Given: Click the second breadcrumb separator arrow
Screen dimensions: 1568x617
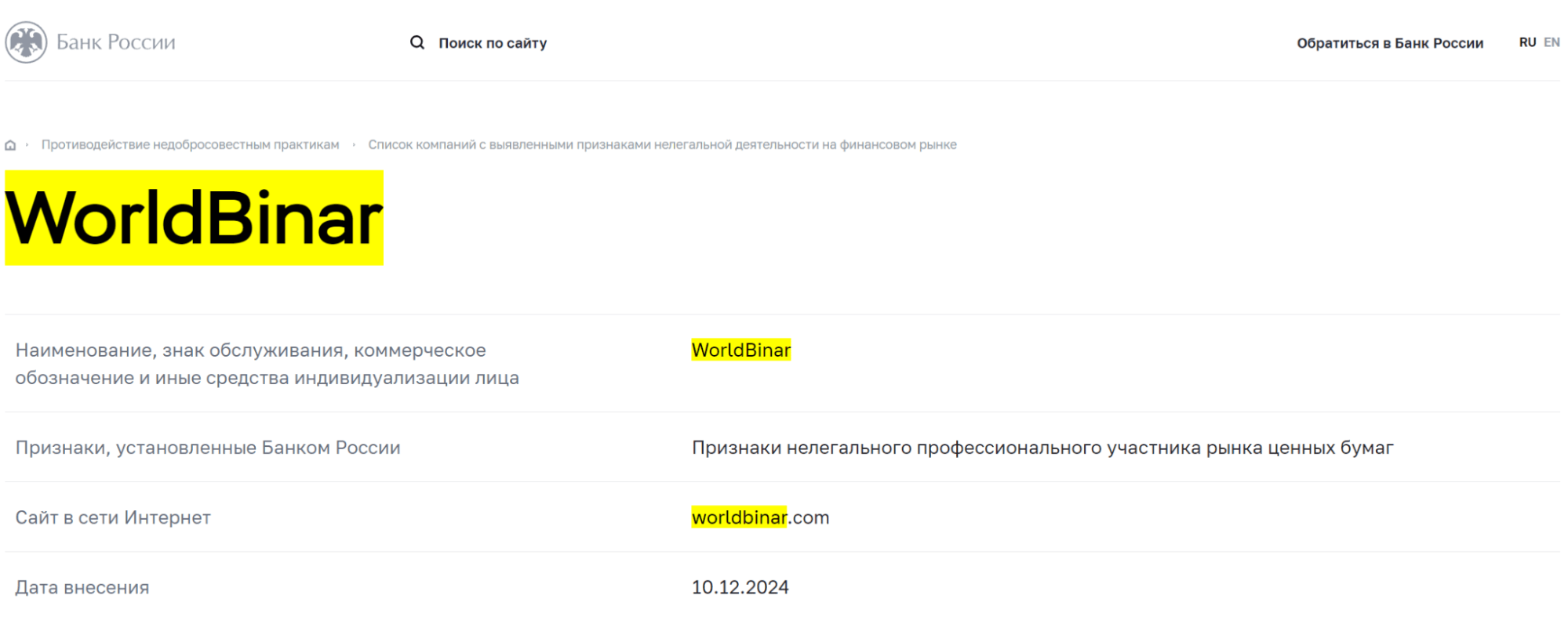Looking at the screenshot, I should 354,145.
